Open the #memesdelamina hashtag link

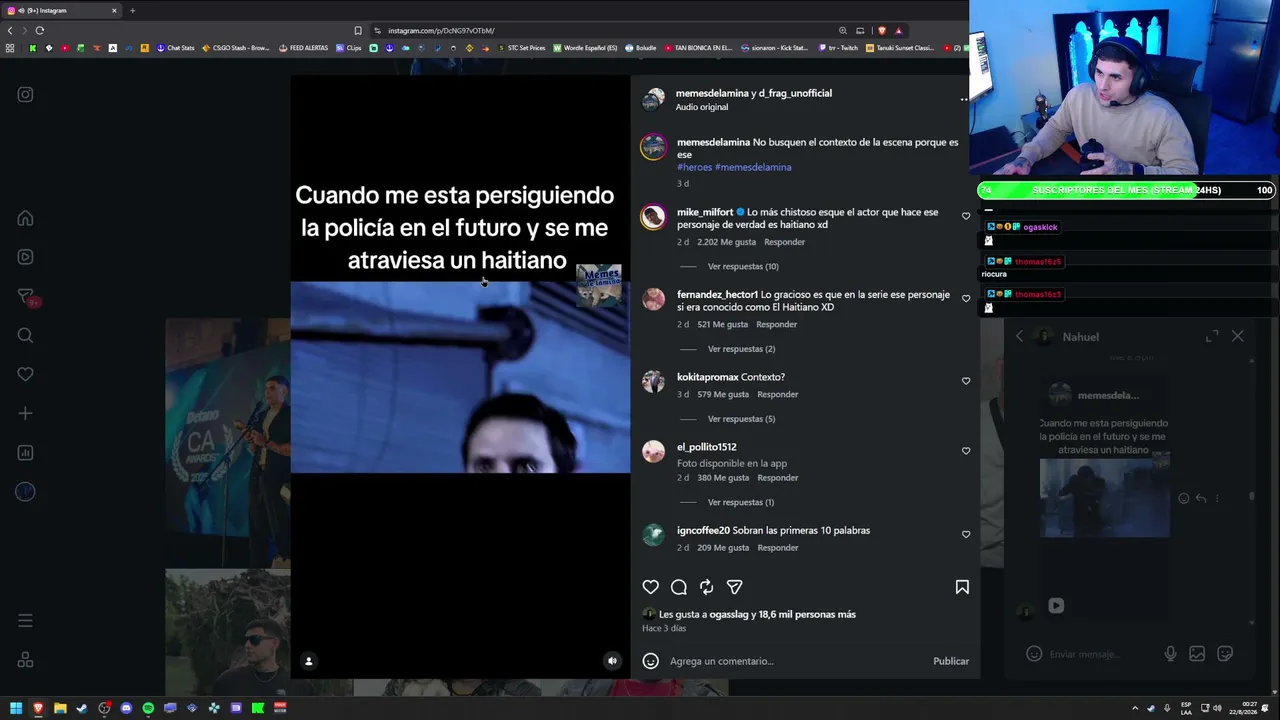tap(753, 167)
